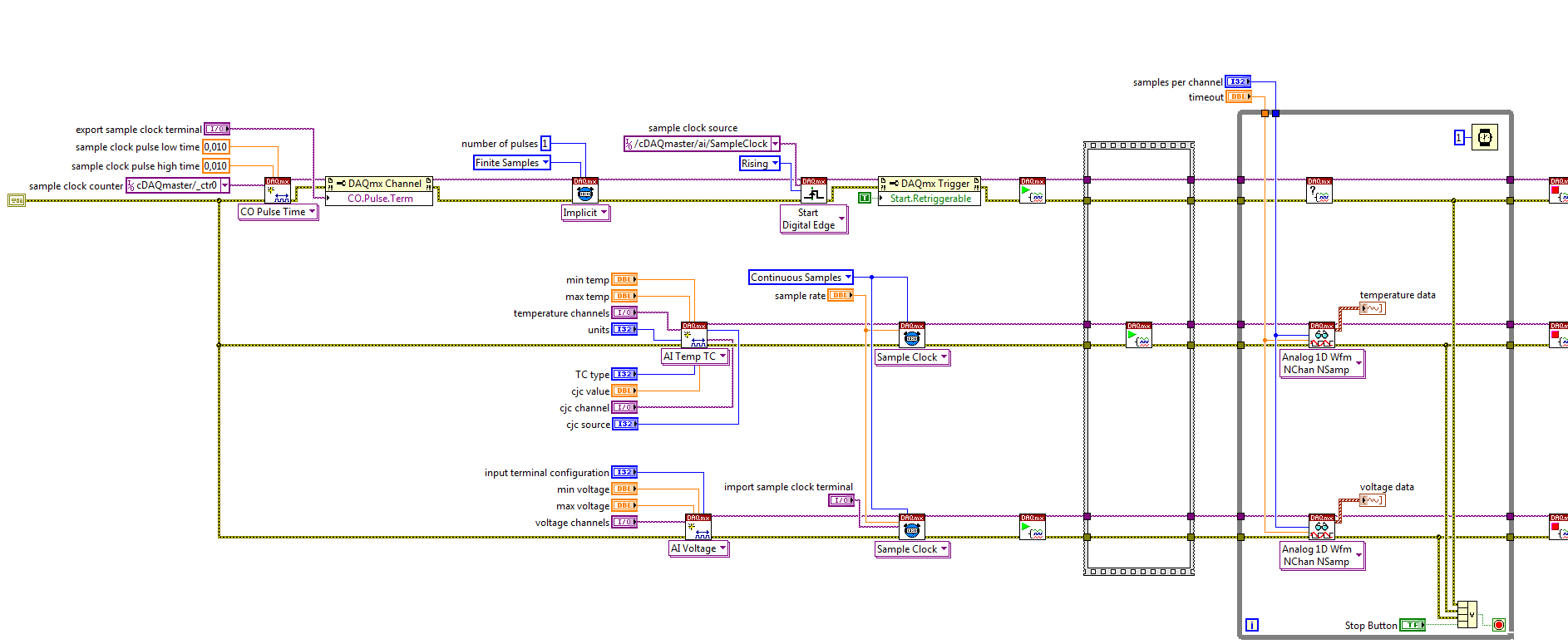Click the DAQmx Is Task Done node in loop
The height and width of the screenshot is (644, 1568).
click(x=1319, y=190)
